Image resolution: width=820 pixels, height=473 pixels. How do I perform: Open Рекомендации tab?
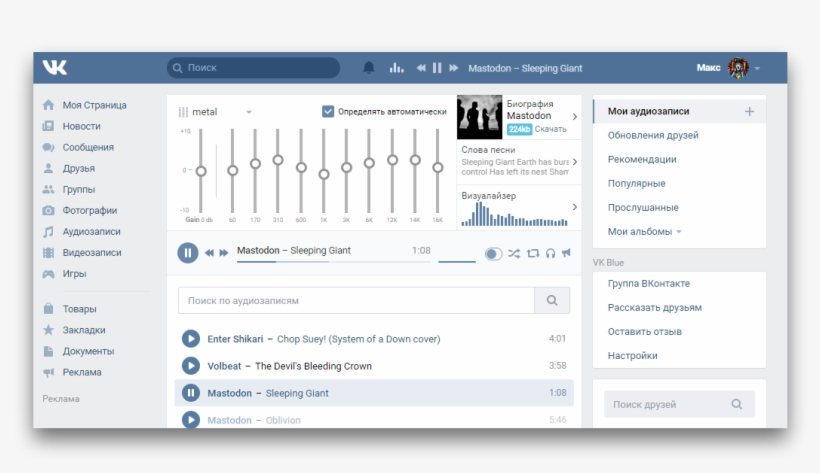click(642, 160)
